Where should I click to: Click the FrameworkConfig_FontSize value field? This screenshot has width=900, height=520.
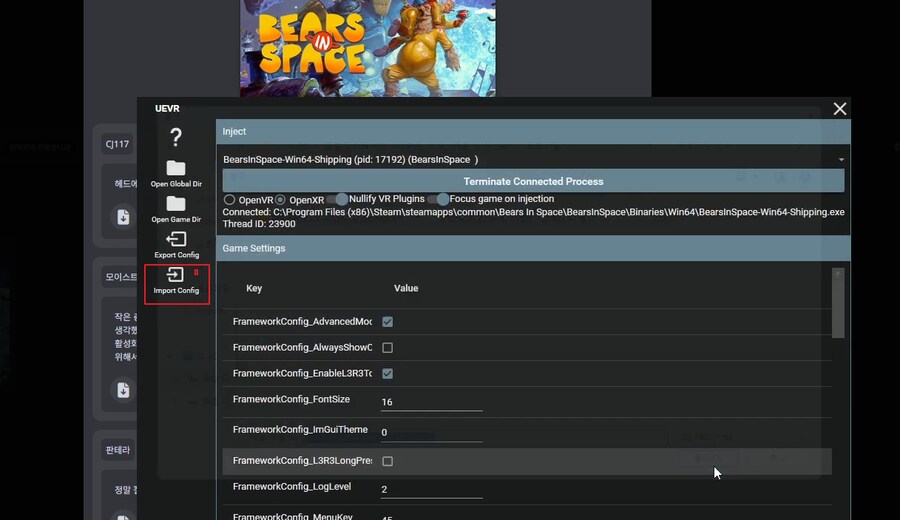coord(431,402)
